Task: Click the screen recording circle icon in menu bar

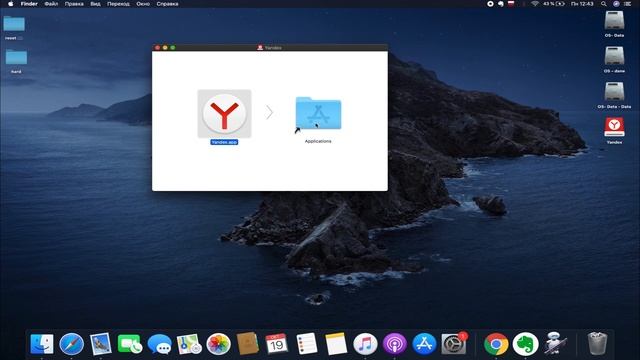Action: (x=490, y=4)
